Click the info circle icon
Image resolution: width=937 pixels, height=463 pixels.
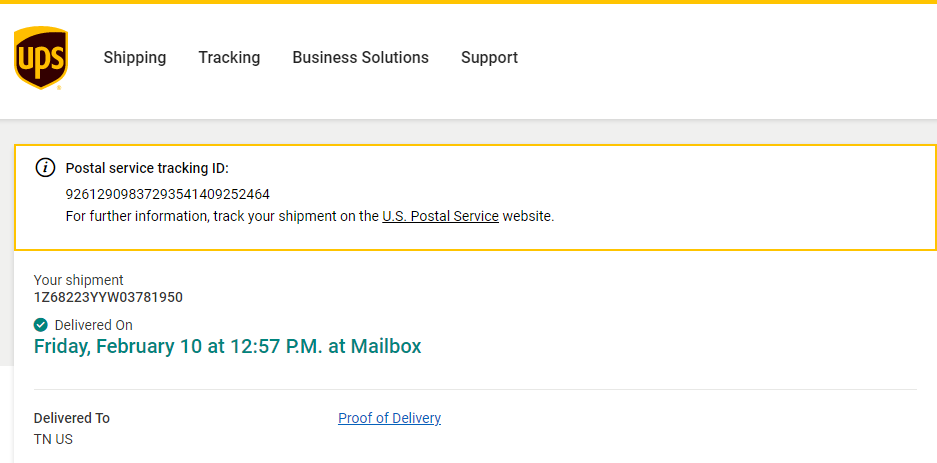coord(45,167)
